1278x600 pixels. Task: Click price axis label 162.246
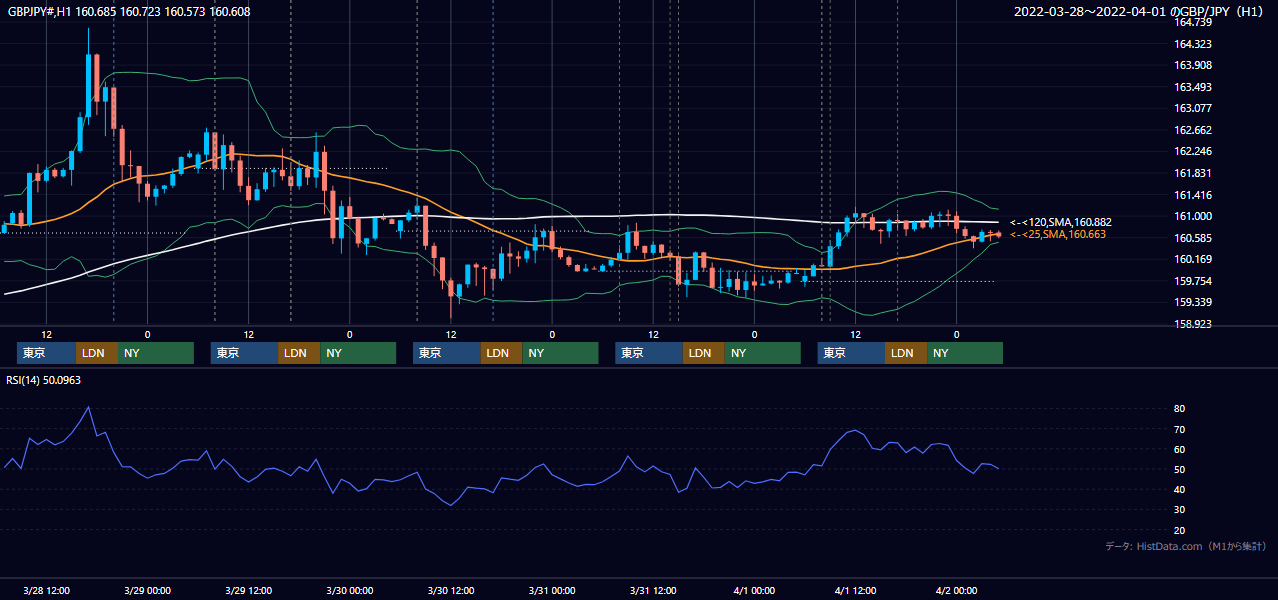click(1192, 152)
